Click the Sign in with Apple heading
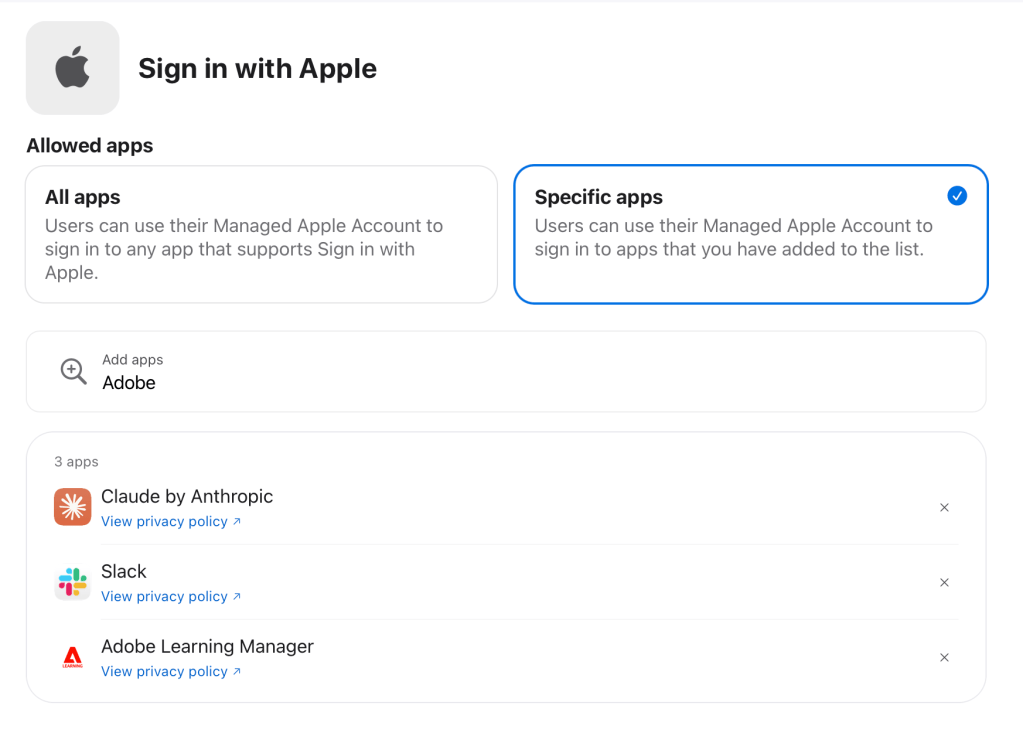This screenshot has width=1023, height=750. [x=257, y=68]
